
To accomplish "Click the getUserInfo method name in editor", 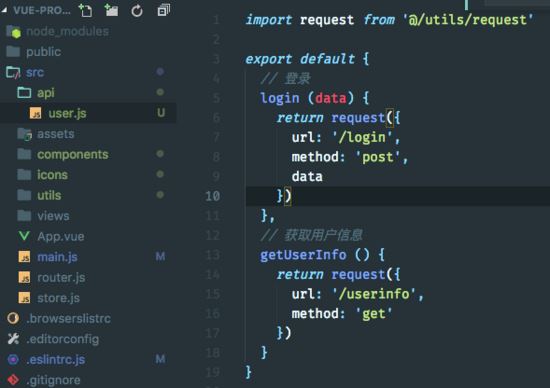I will 303,255.
